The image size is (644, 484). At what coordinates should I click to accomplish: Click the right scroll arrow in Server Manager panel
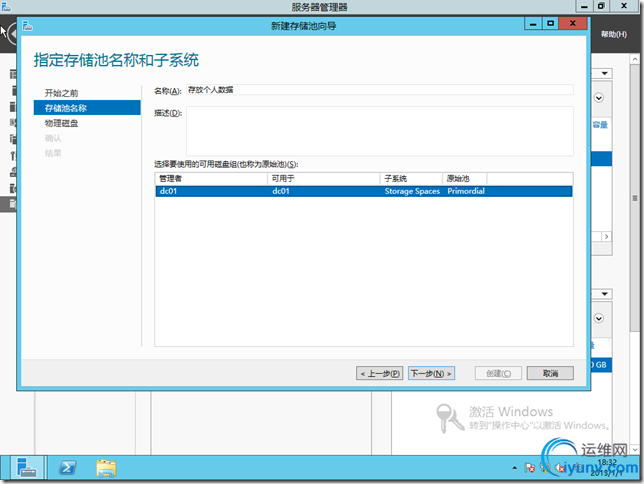pos(606,237)
